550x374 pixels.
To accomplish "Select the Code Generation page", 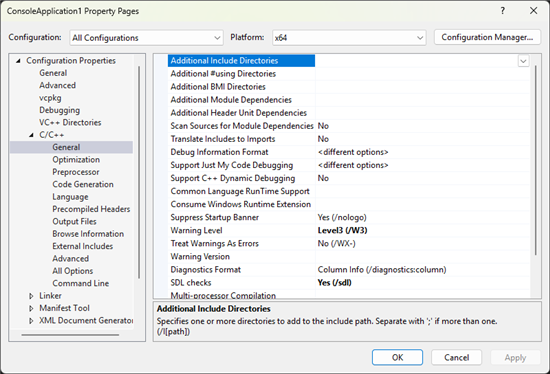I will tap(83, 184).
